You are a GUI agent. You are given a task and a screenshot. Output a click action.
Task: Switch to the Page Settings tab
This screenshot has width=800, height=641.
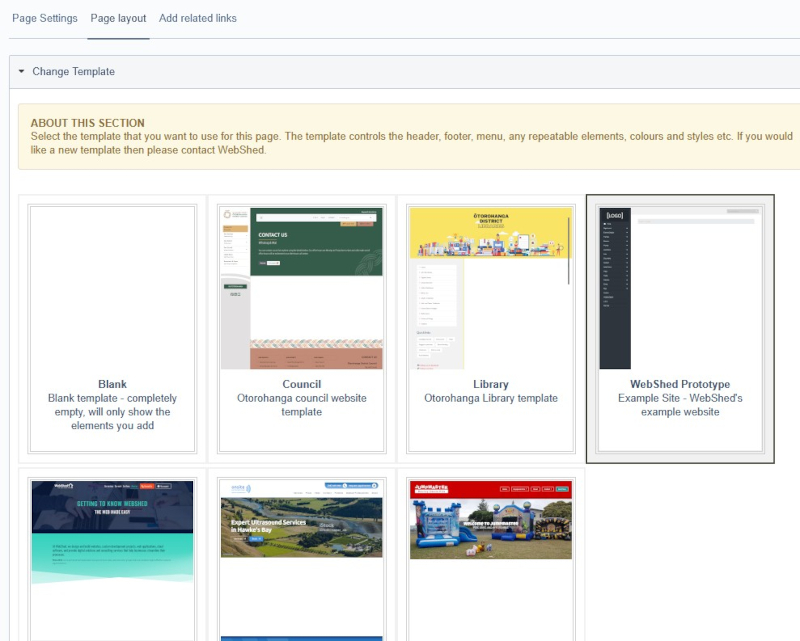44,18
